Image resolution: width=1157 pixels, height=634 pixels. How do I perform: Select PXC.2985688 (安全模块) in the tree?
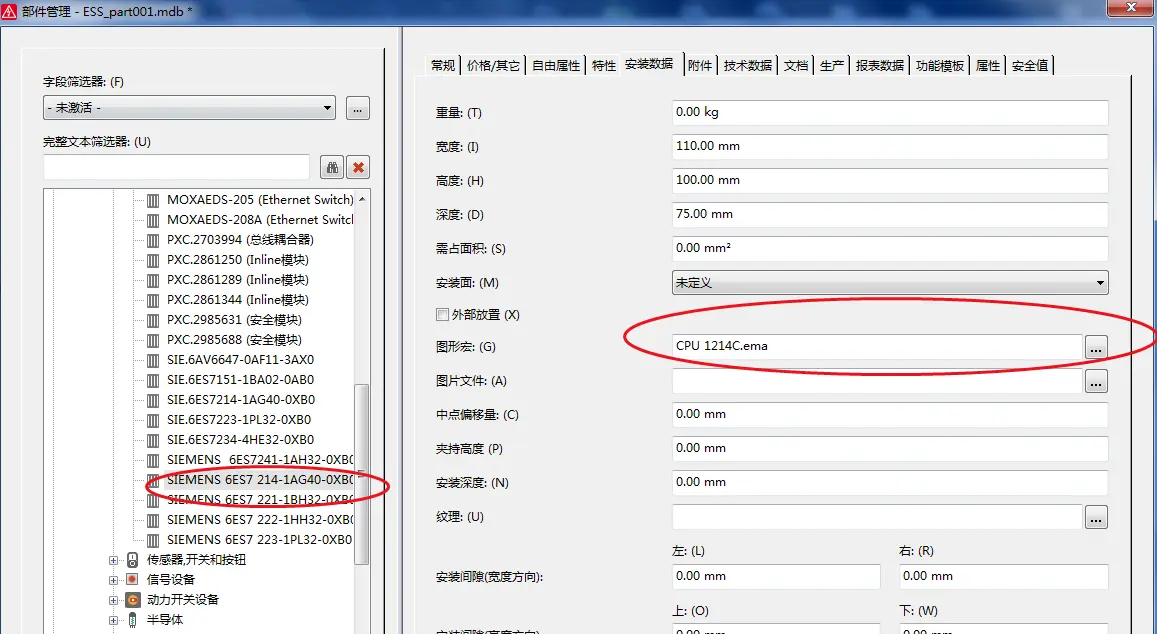[x=234, y=340]
